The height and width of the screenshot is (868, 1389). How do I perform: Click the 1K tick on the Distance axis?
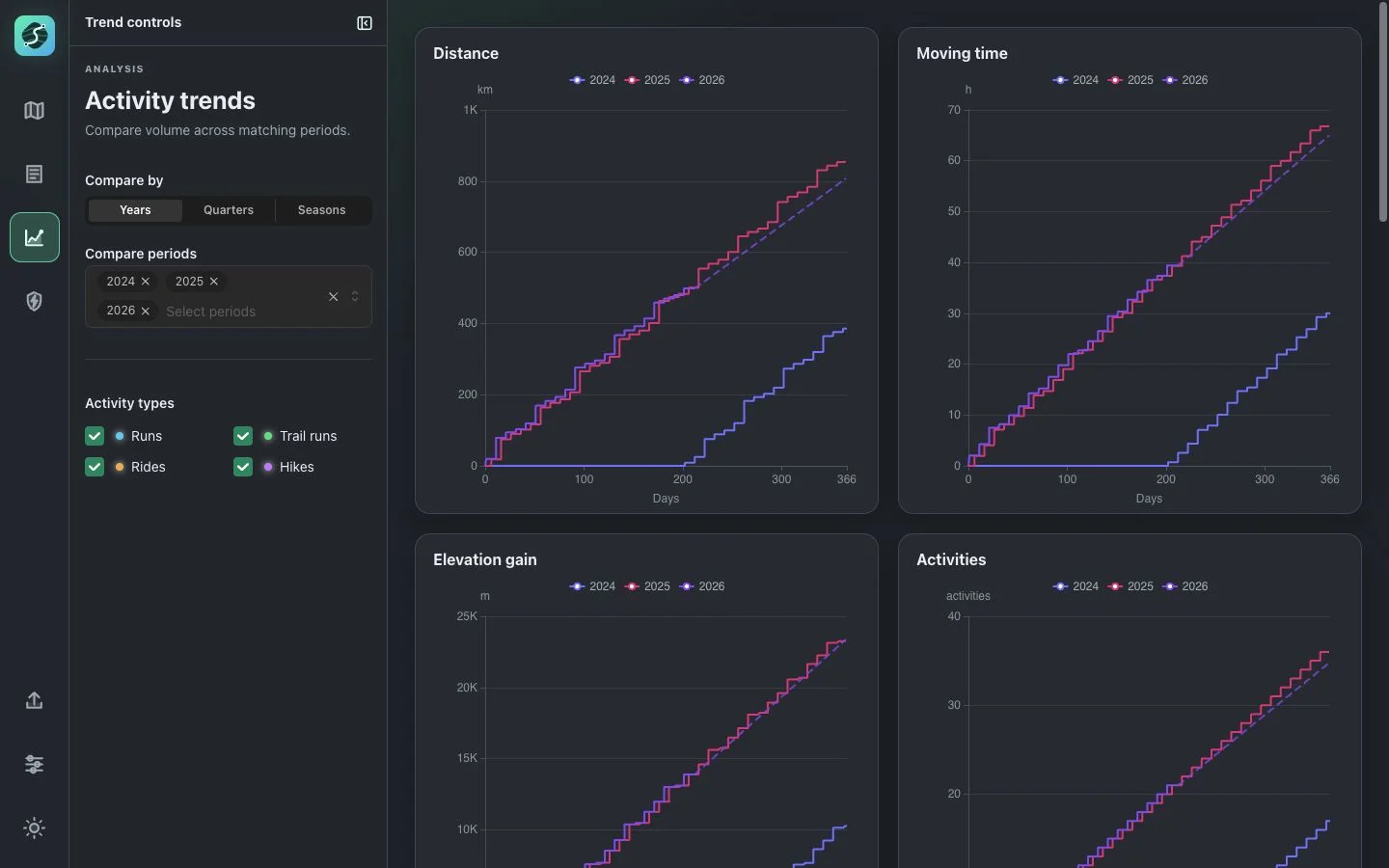471,110
